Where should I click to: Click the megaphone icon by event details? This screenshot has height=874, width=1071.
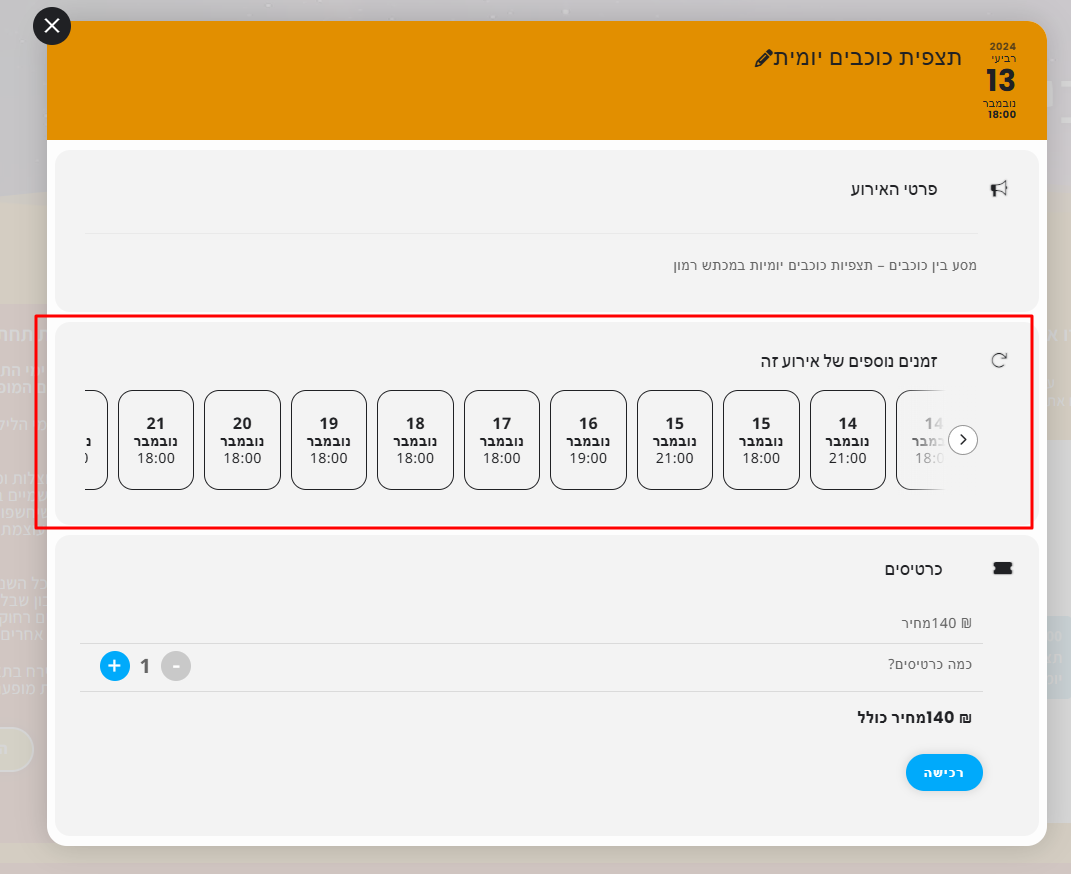999,189
